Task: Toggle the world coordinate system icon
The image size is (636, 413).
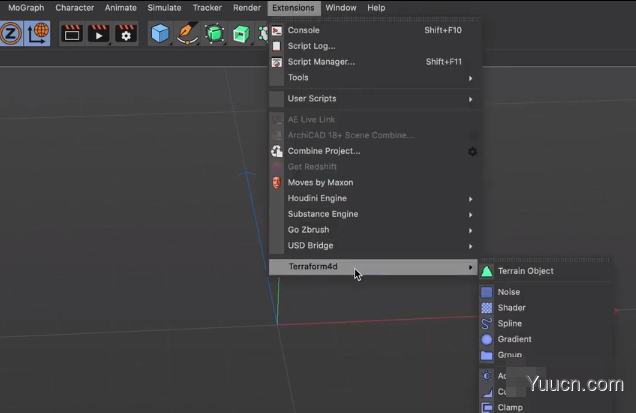Action: pos(37,33)
